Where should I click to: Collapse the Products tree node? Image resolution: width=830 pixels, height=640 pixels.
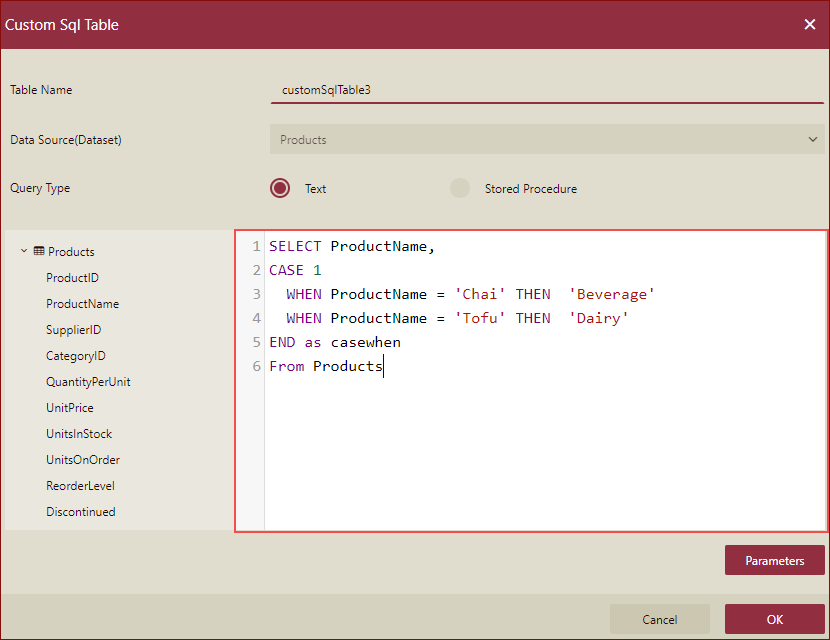coord(22,251)
